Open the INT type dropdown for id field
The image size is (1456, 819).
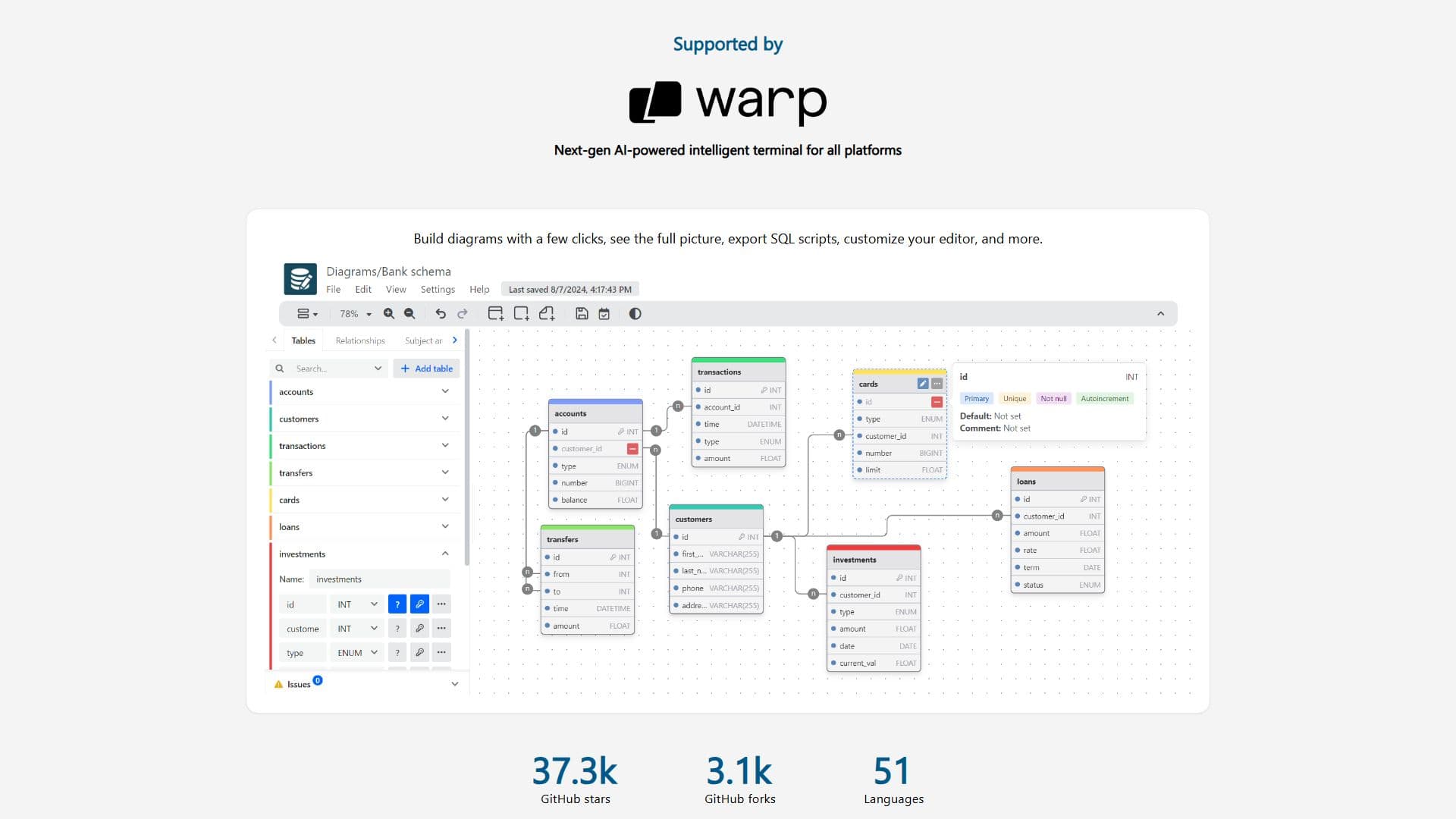click(357, 604)
